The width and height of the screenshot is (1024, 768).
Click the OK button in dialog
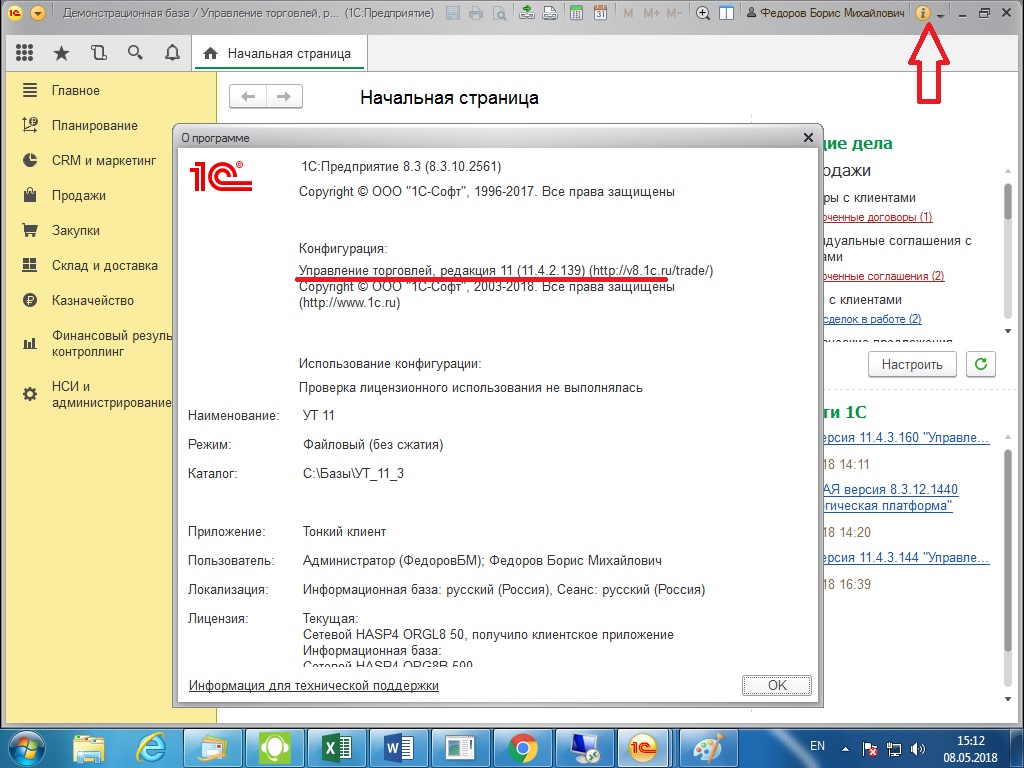(777, 685)
